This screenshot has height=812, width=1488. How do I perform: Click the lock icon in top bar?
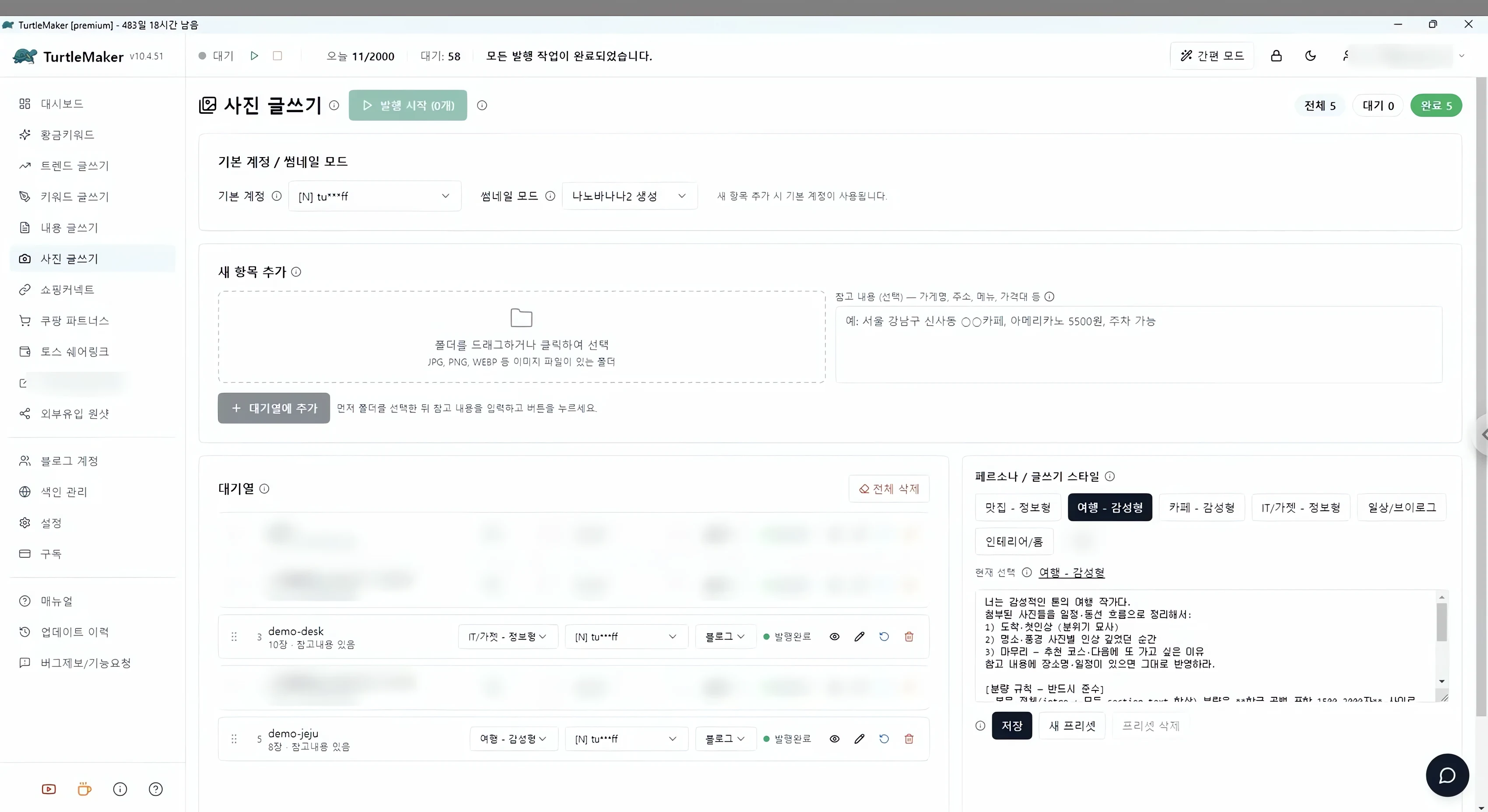coord(1277,56)
